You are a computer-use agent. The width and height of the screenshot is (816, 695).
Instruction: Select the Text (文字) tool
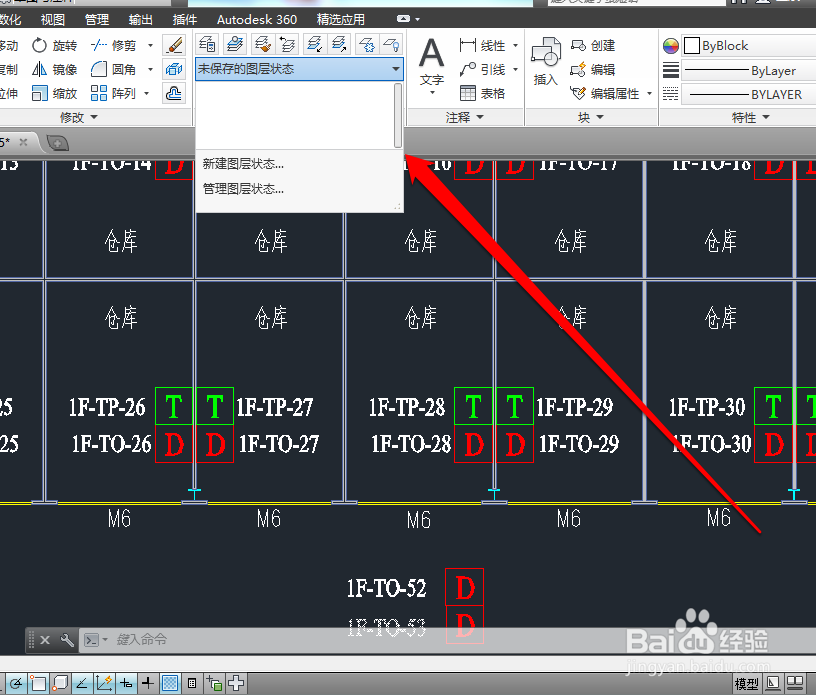[x=432, y=61]
